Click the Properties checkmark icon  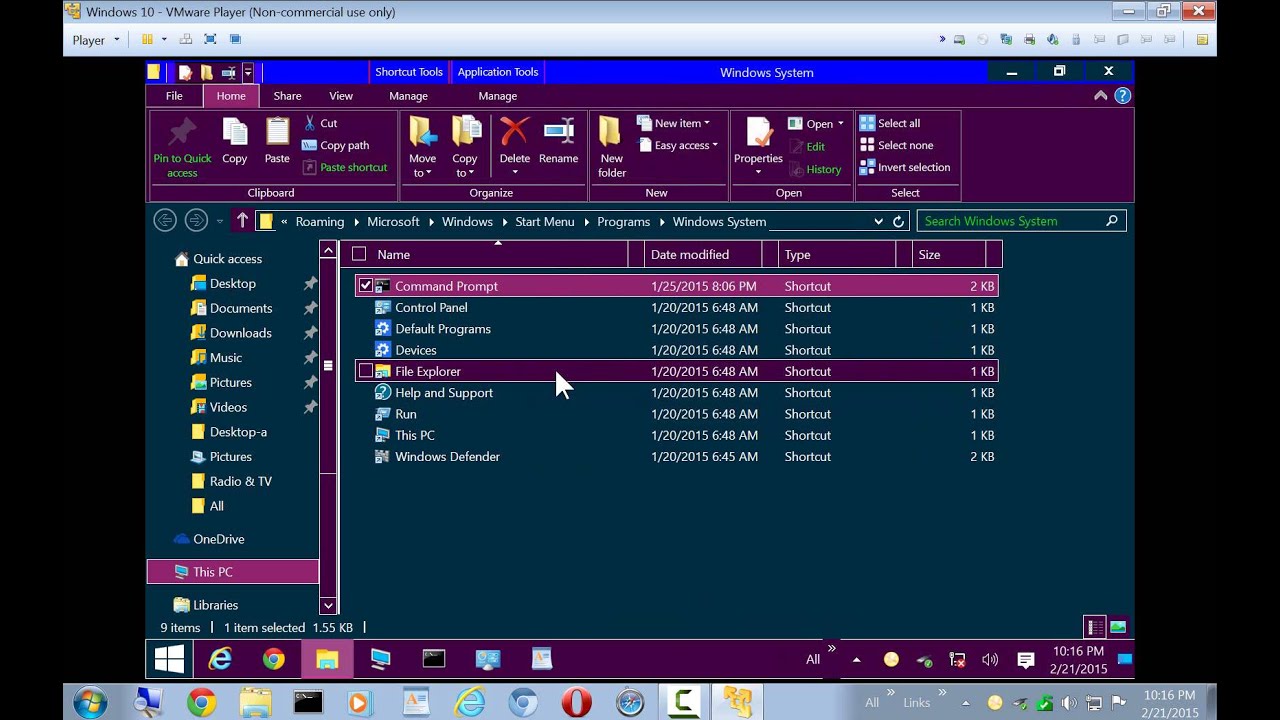point(759,132)
